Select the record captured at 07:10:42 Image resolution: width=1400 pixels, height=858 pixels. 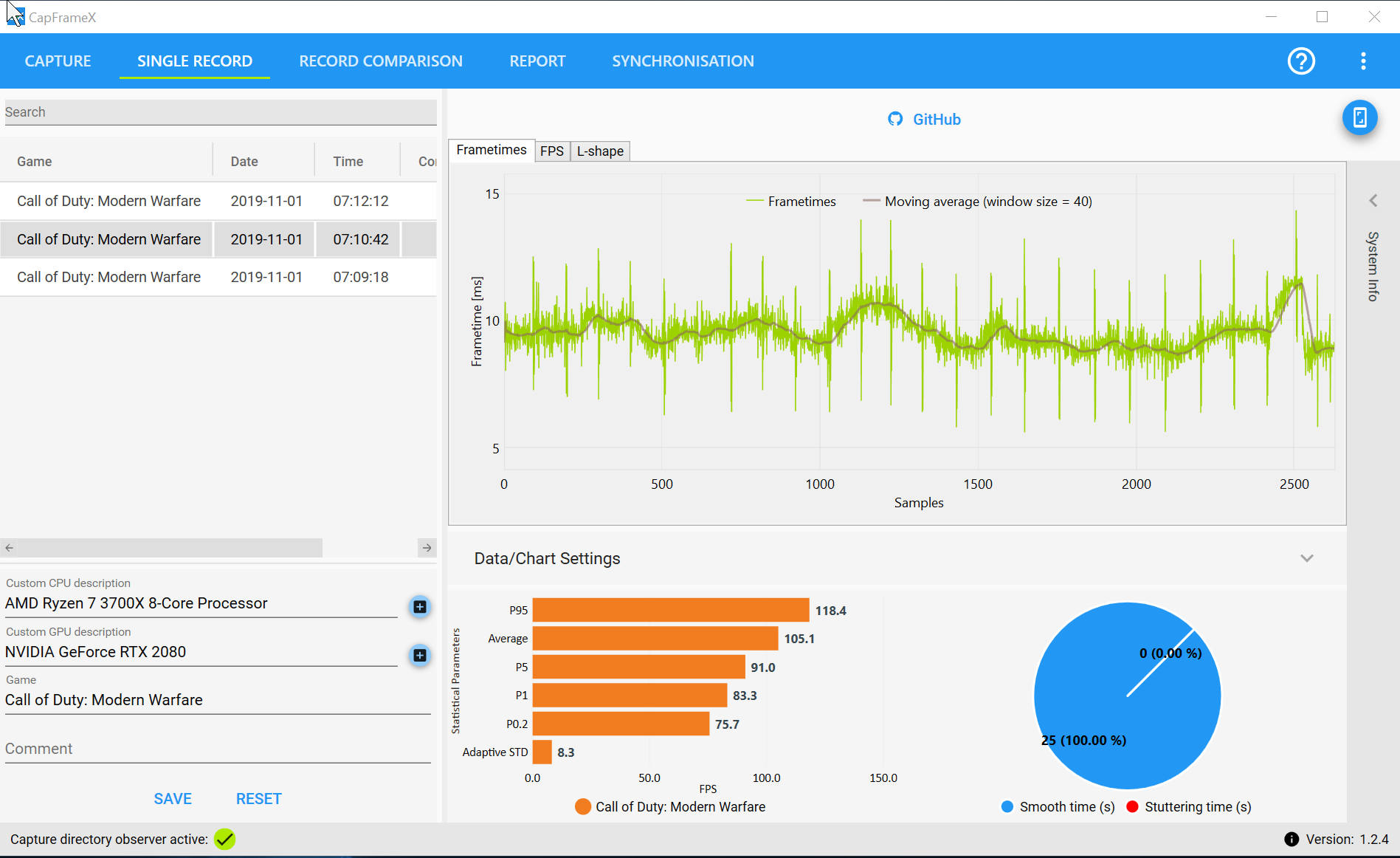click(x=218, y=239)
